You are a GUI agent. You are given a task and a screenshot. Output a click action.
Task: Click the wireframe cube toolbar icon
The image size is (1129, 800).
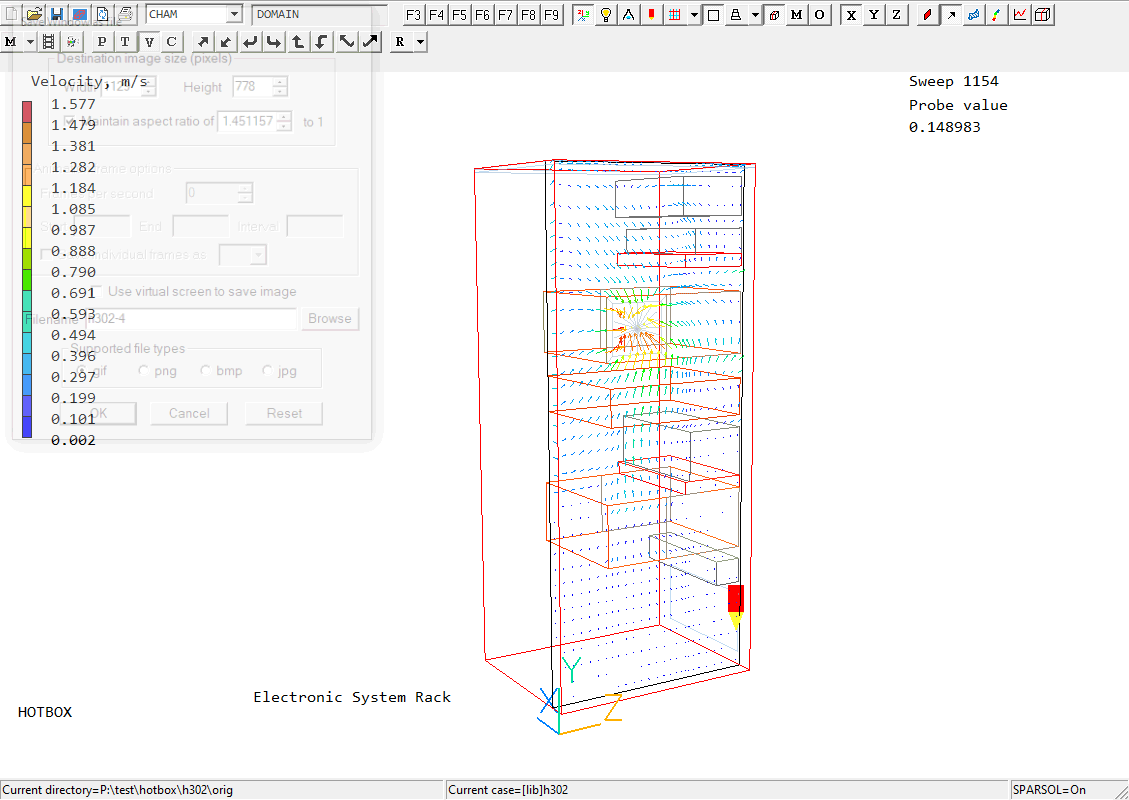click(x=1043, y=14)
